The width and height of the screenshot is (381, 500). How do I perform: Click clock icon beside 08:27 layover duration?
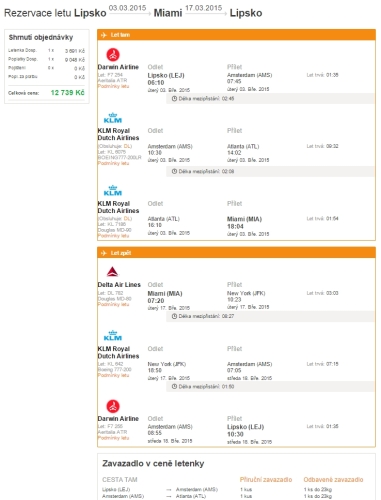click(x=174, y=316)
